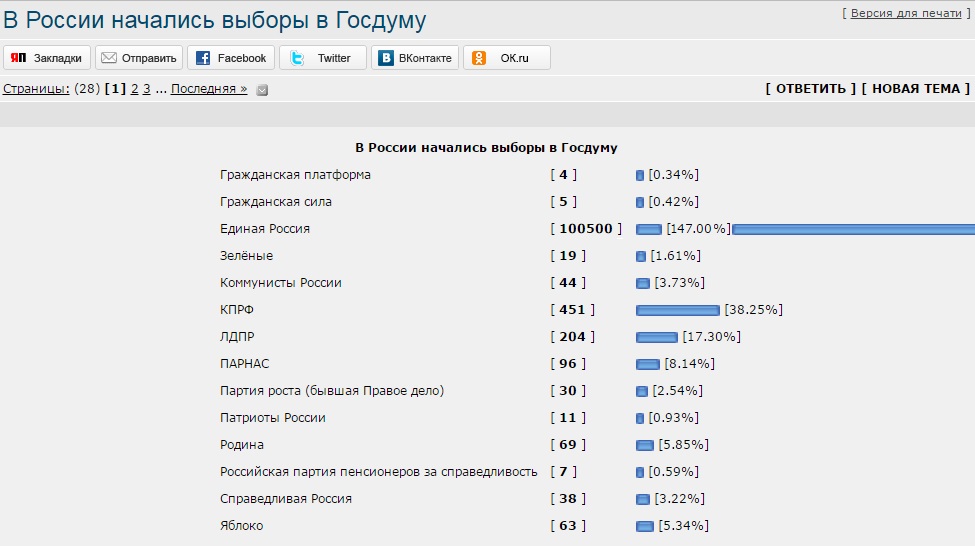Screen dimensions: 975x546
Task: Share via the OK.ru icon
Action: point(479,58)
